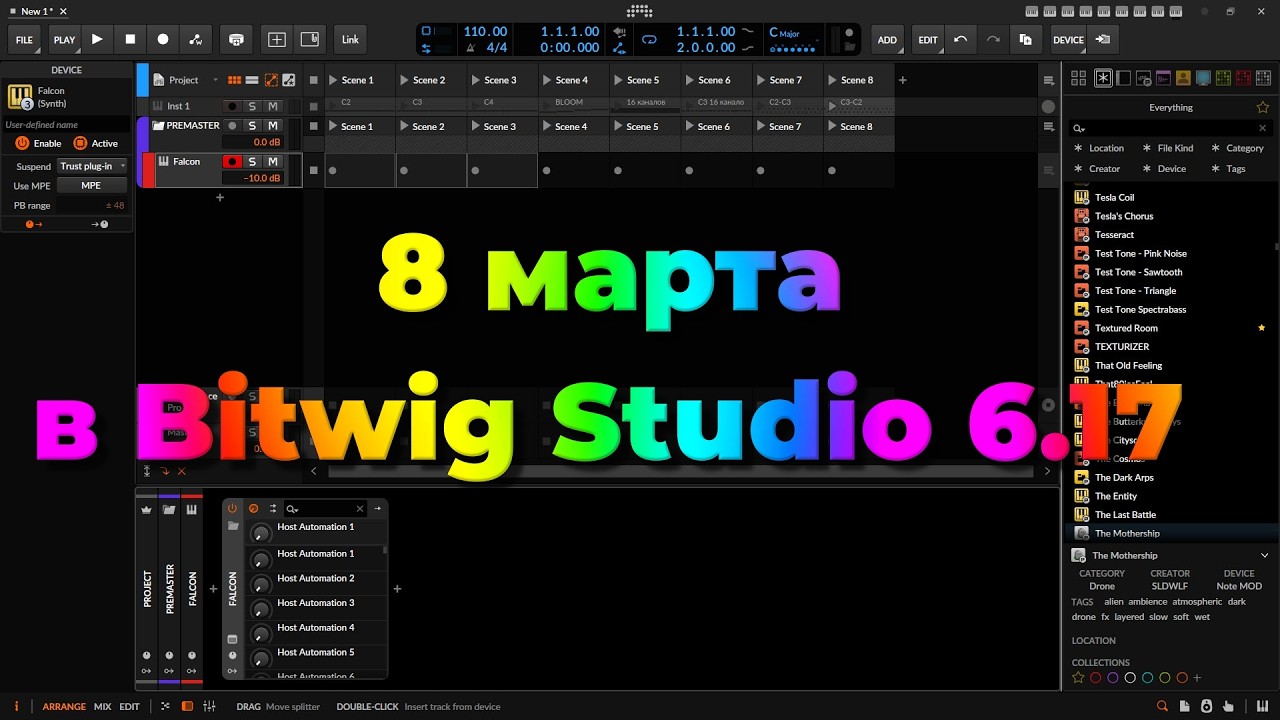Launch Scene 4 in the project row
Image resolution: width=1280 pixels, height=720 pixels.
pos(547,80)
